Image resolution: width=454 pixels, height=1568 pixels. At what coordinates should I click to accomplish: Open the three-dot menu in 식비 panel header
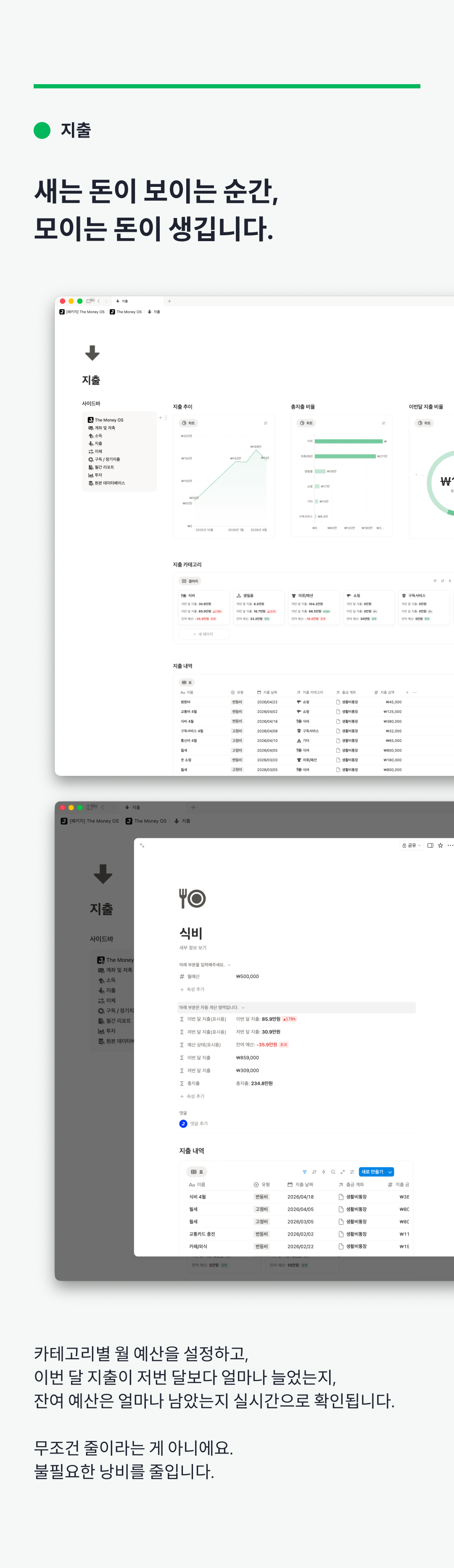point(450,845)
